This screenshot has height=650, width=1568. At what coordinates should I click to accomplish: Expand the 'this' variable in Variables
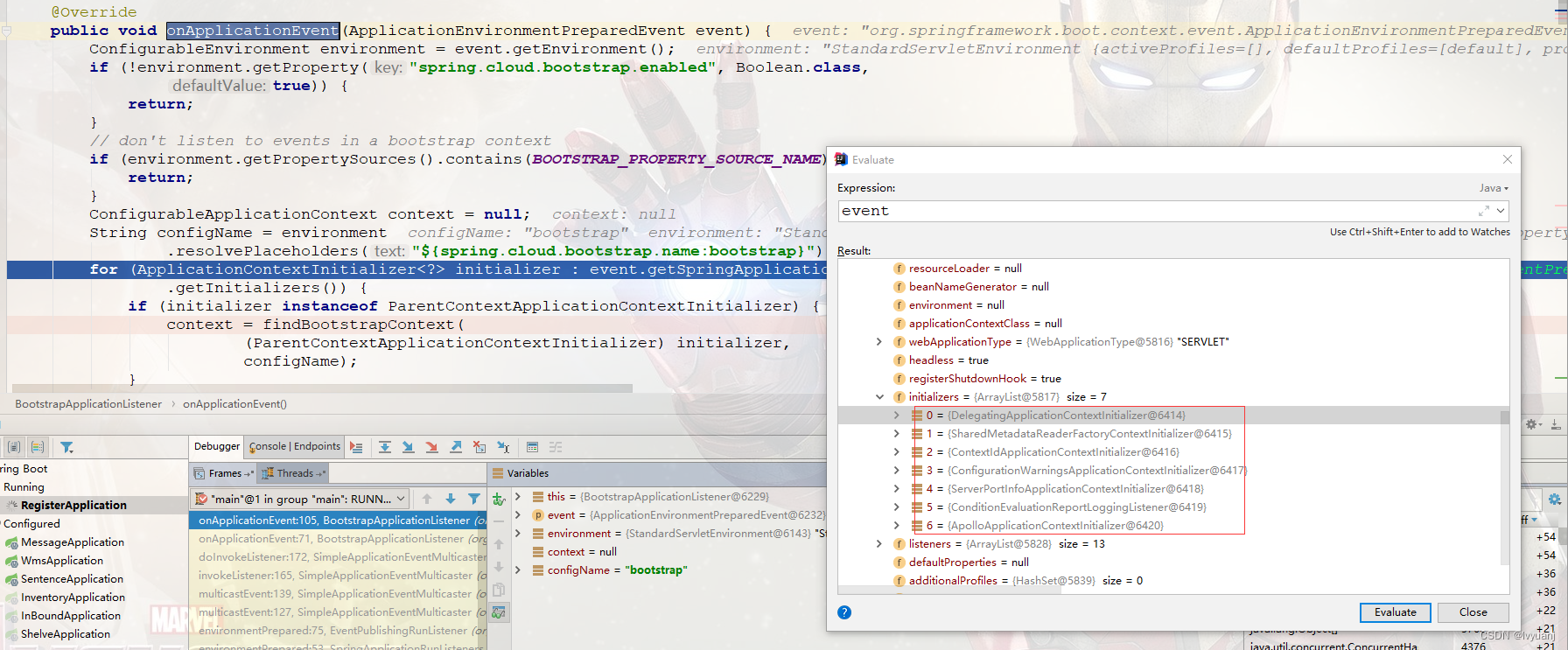(518, 496)
